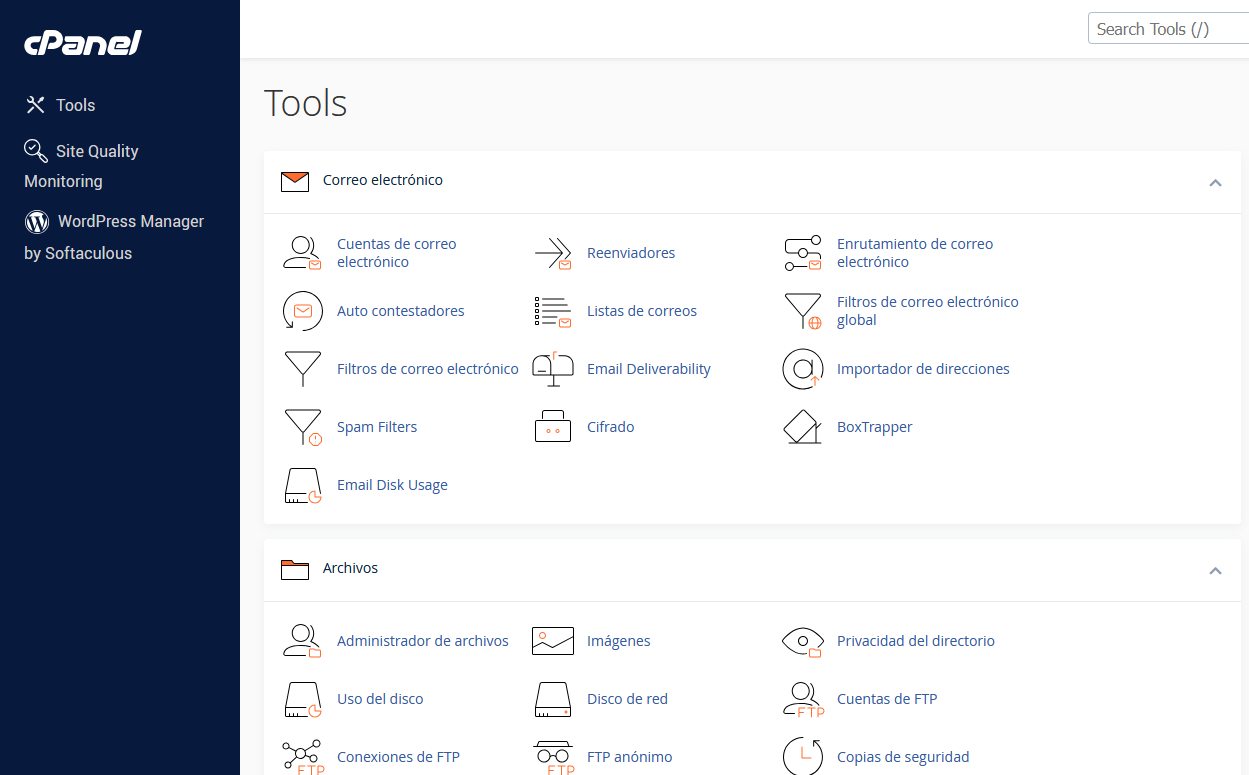Click the Copias de seguridad backup icon
The height and width of the screenshot is (775, 1249).
point(802,756)
